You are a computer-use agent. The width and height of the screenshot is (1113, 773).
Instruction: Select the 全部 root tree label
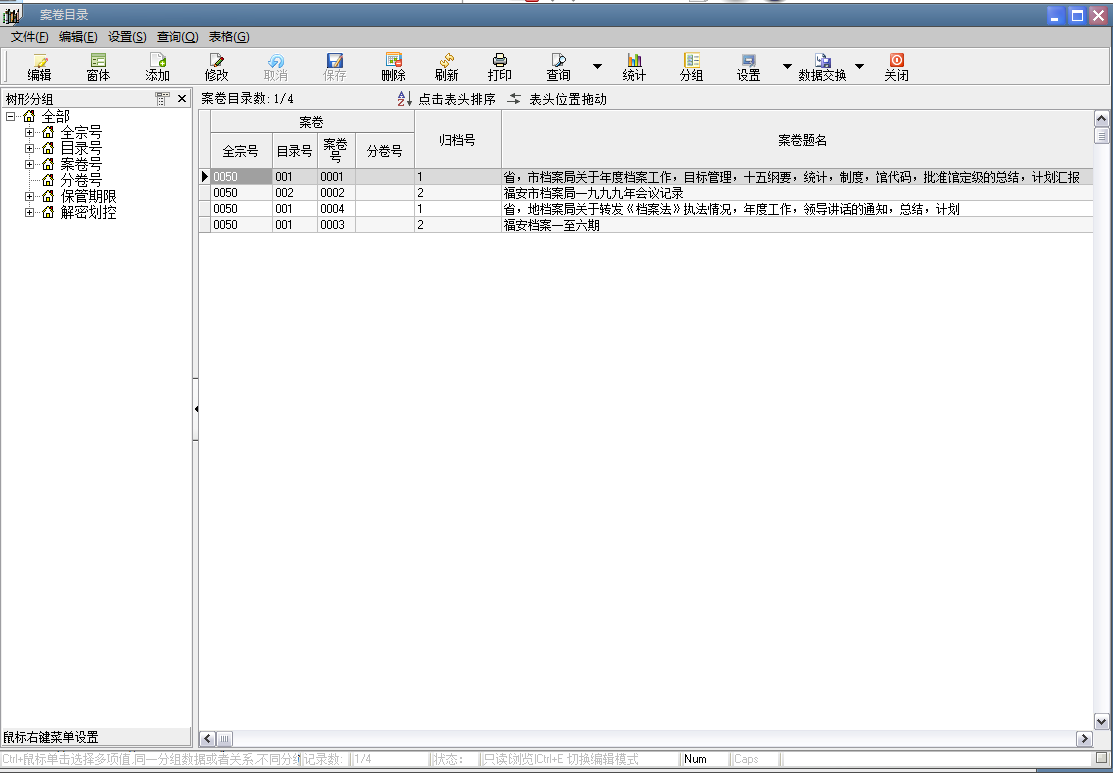click(55, 116)
